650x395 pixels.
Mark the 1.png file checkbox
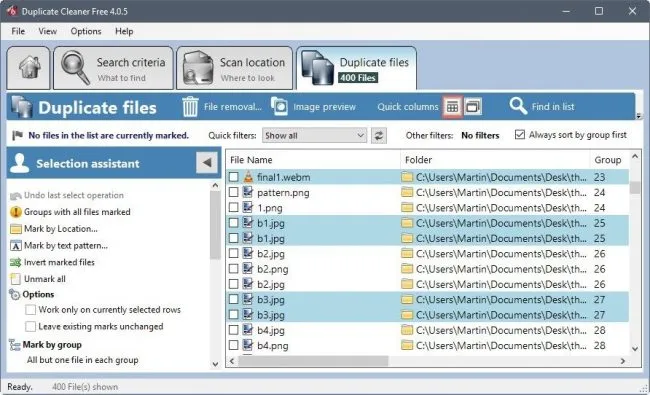pos(234,208)
